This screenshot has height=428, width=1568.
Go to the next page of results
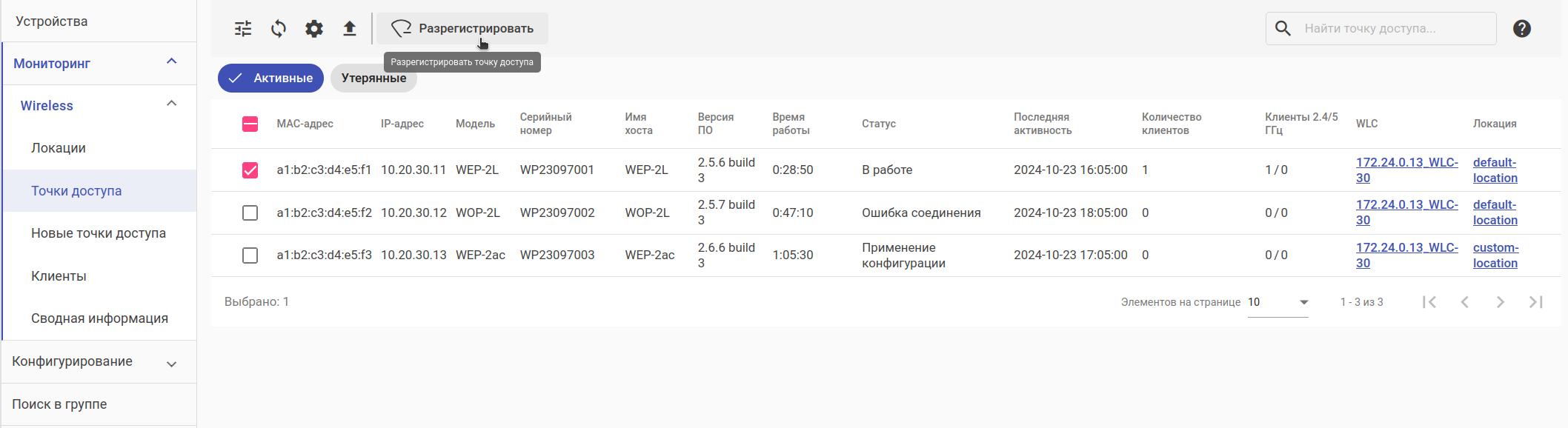coord(1501,302)
